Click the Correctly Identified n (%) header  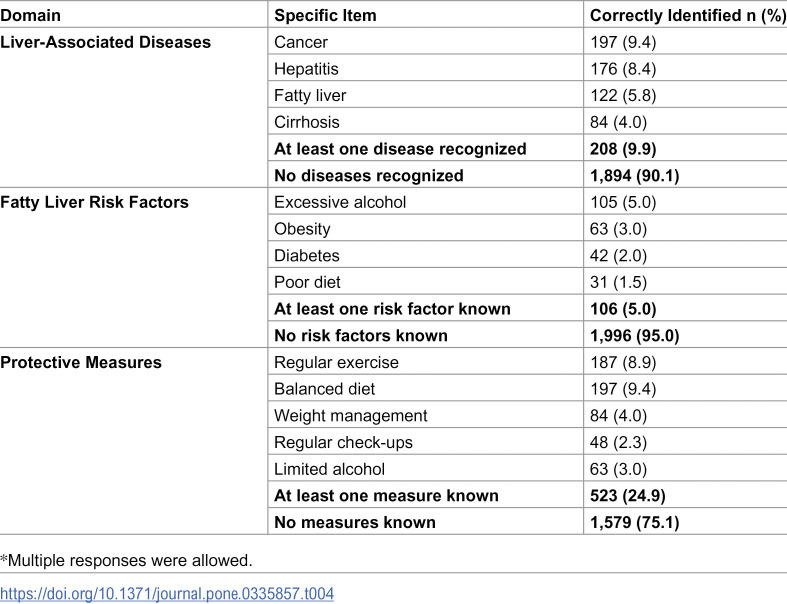688,16
